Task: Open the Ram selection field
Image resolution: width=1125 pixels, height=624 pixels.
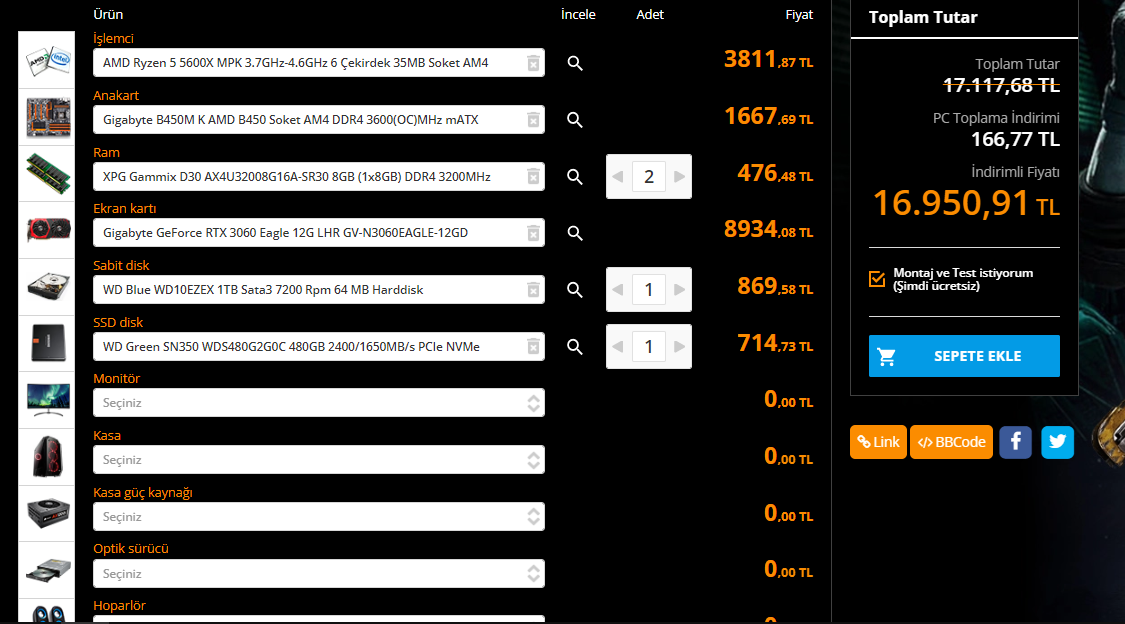Action: 319,176
